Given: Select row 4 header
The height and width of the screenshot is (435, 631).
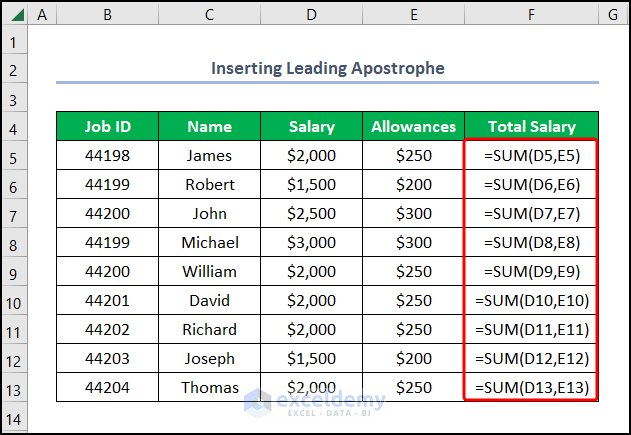Looking at the screenshot, I should [14, 127].
